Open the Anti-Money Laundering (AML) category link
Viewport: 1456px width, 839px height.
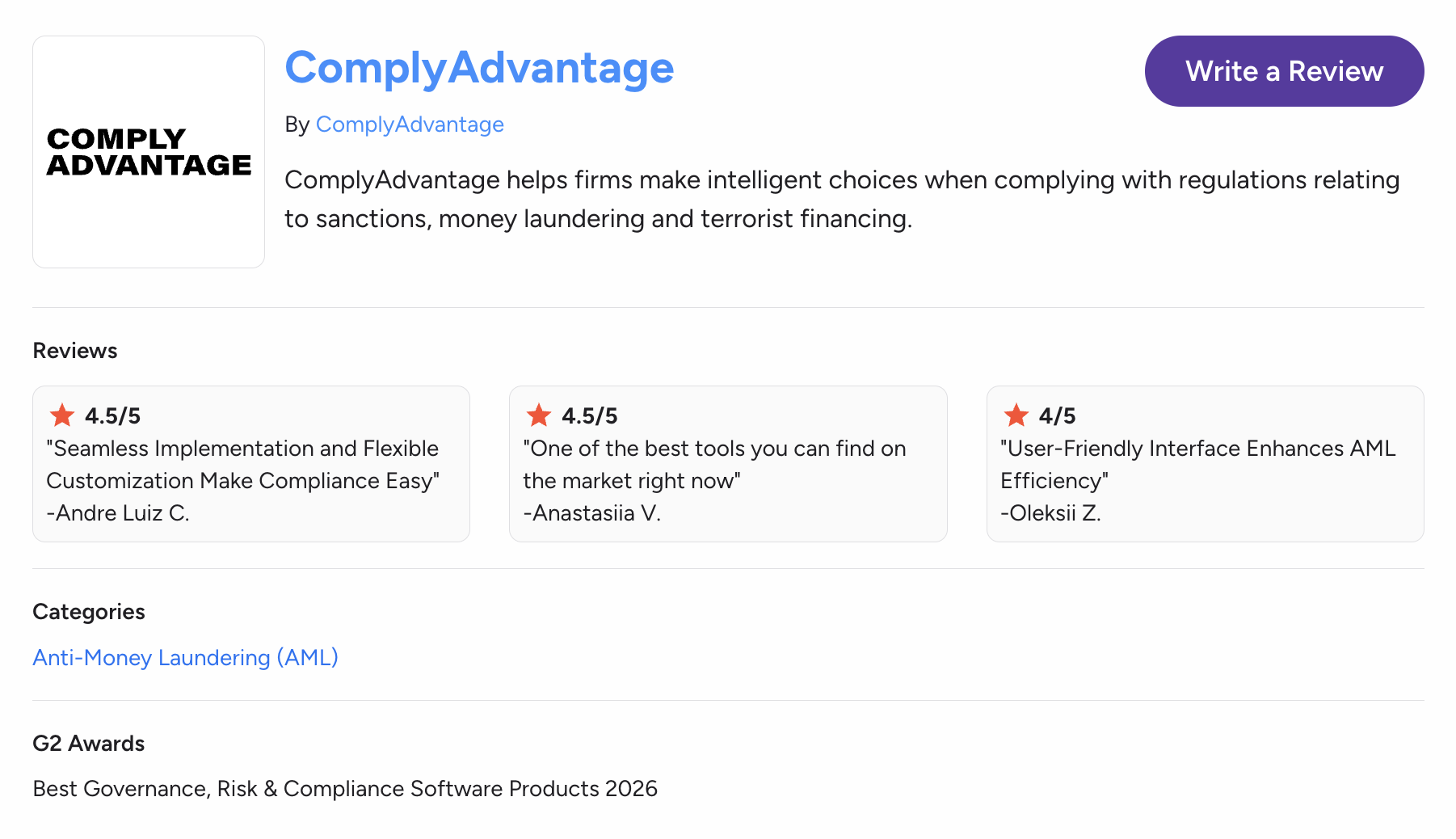click(x=185, y=657)
